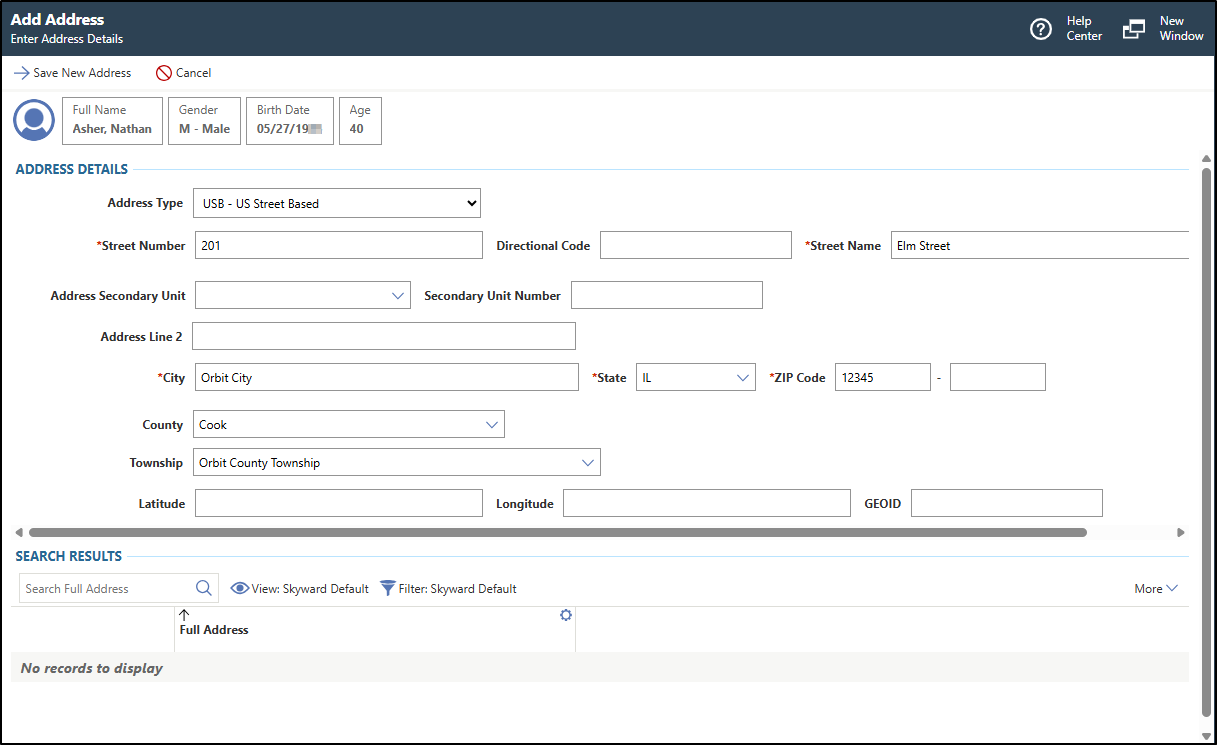Screen dimensions: 1217x745
Task: Open the Address Type dropdown
Action: coord(336,203)
